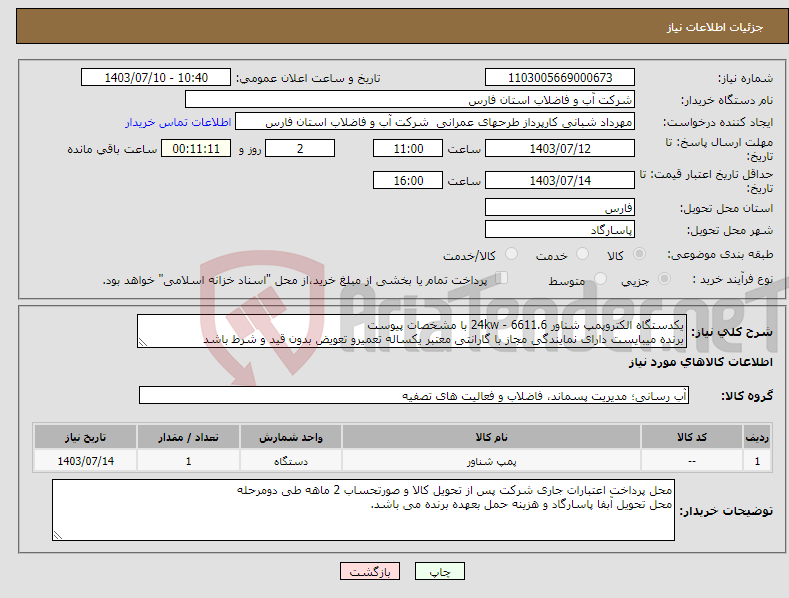The height and width of the screenshot is (598, 789).
Task: Click the delivery city field پاسارگاد
Action: point(560,230)
